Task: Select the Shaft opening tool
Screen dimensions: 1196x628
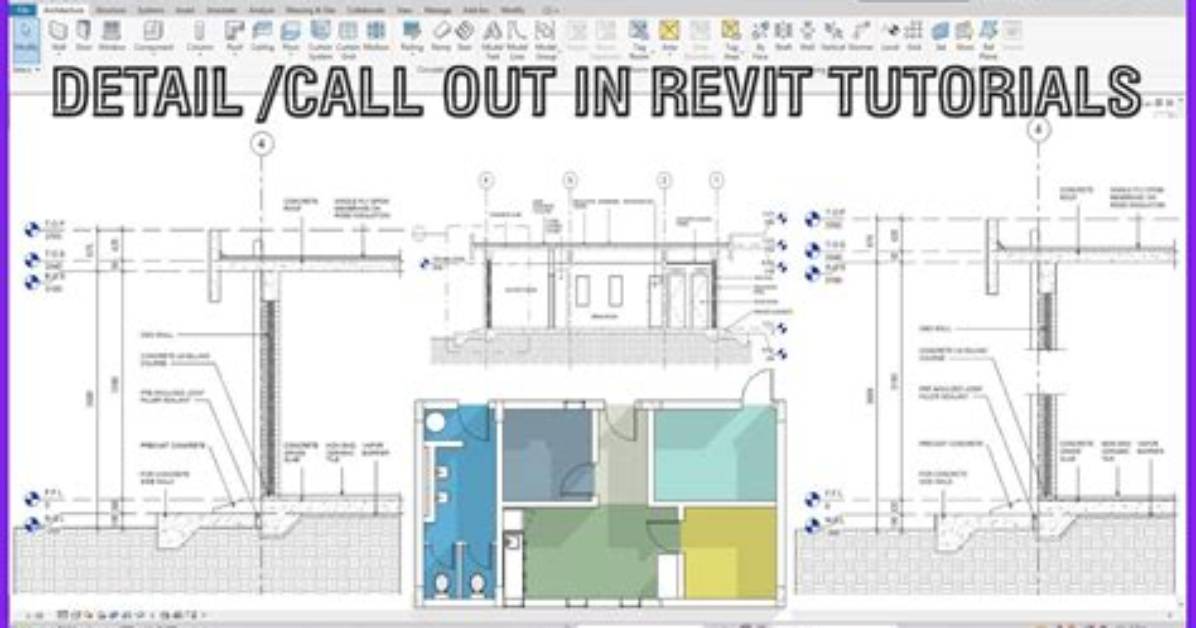Action: click(x=783, y=35)
